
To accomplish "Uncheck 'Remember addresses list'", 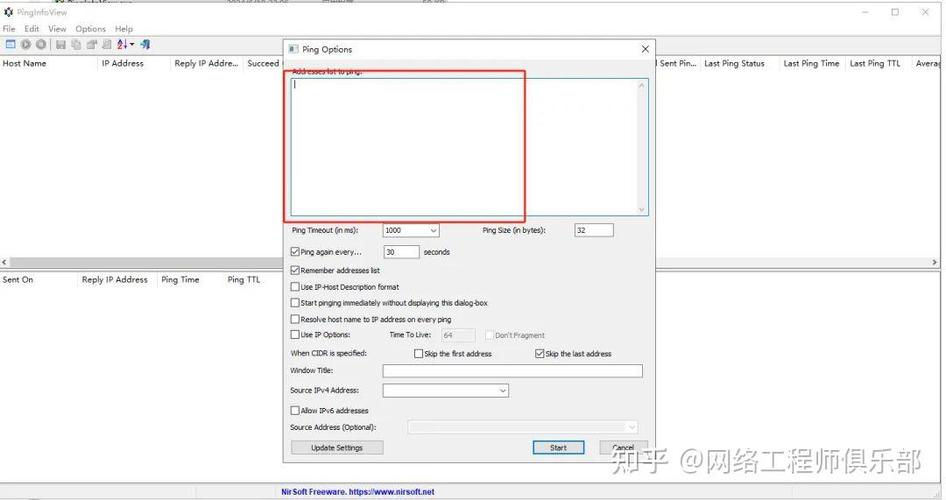I will coord(295,270).
